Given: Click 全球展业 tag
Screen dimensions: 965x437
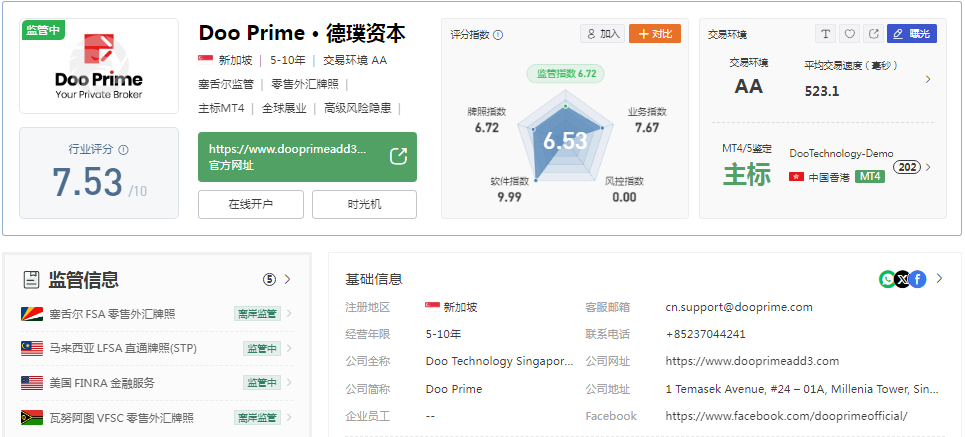Looking at the screenshot, I should click(284, 108).
